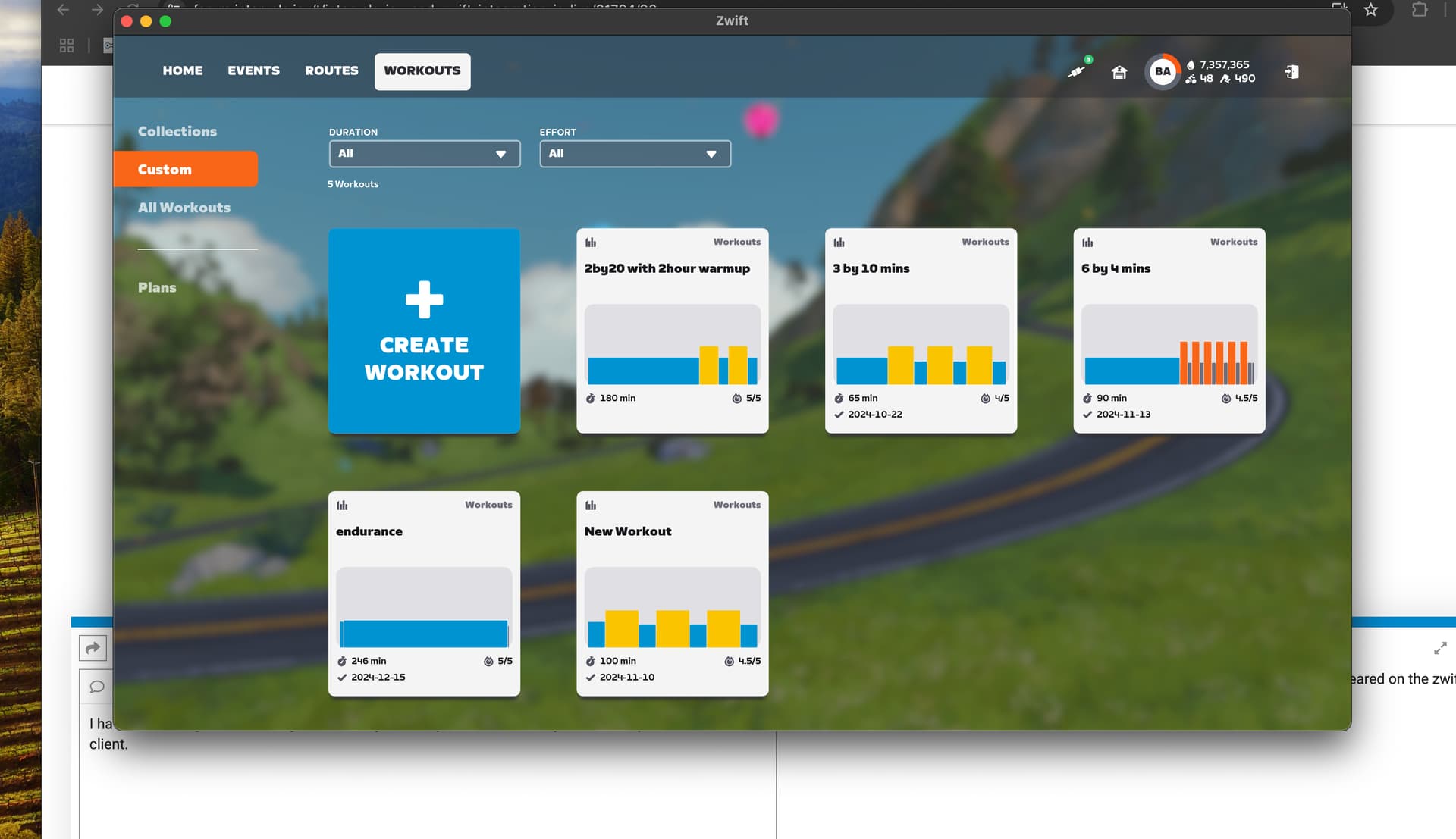Click the '5 Workouts' count text

(353, 185)
